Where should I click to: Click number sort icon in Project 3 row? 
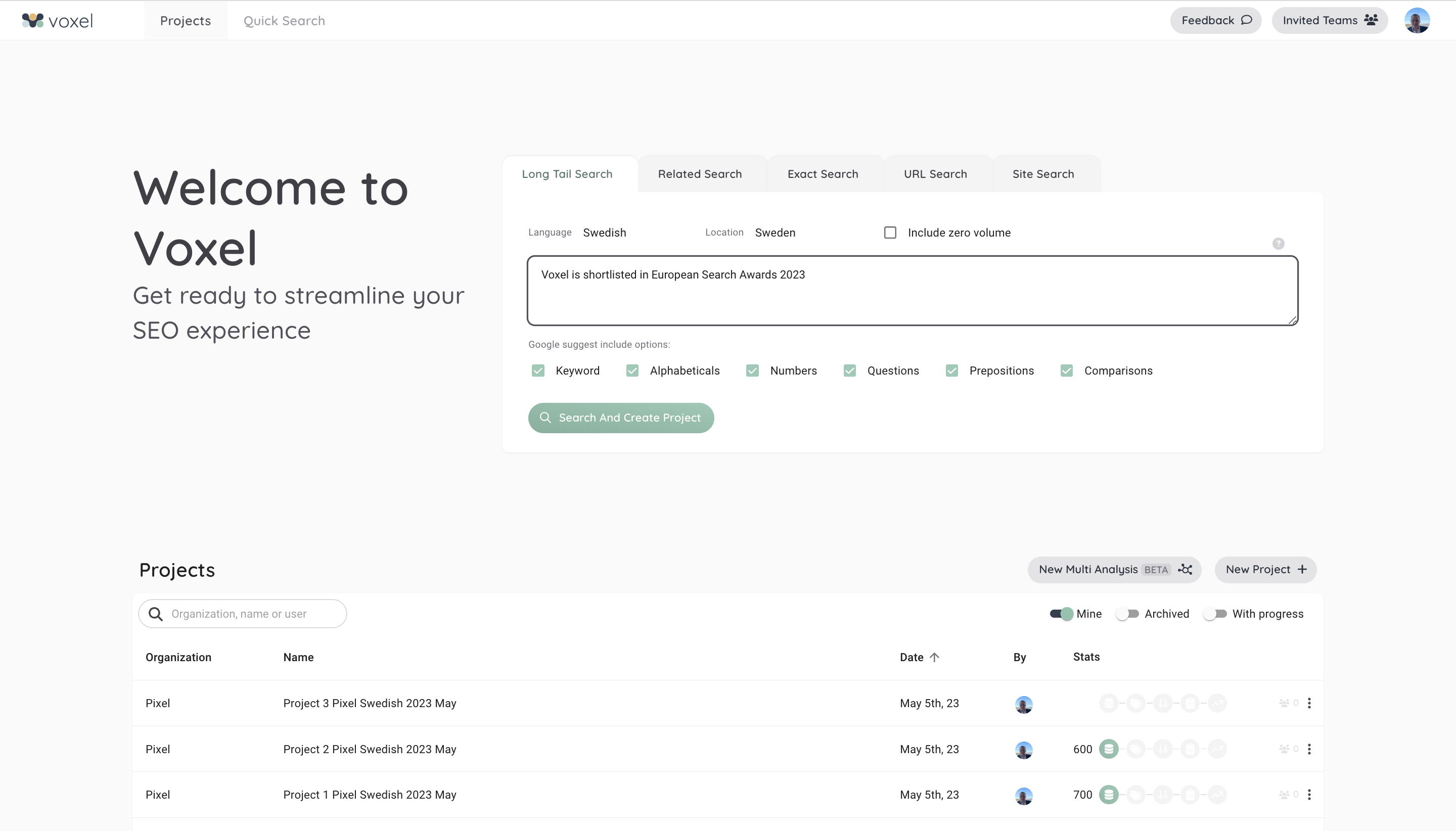coord(1163,703)
